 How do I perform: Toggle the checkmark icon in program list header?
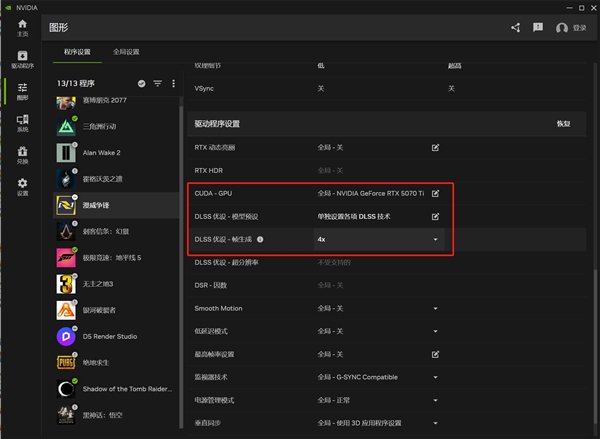[x=141, y=83]
